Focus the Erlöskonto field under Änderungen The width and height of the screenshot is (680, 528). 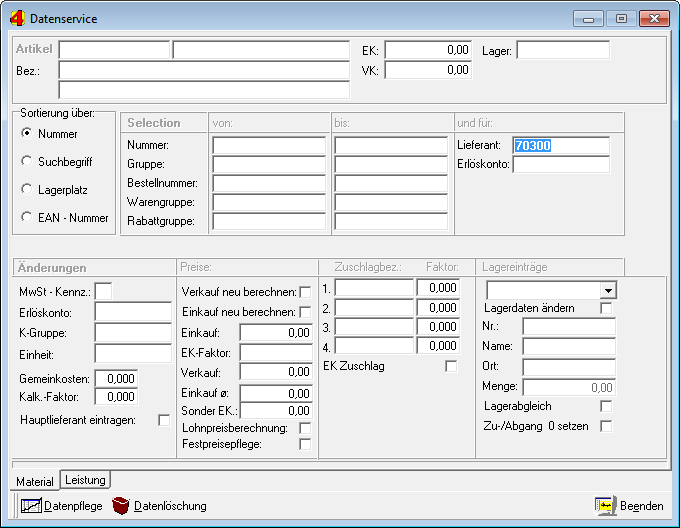tap(133, 311)
